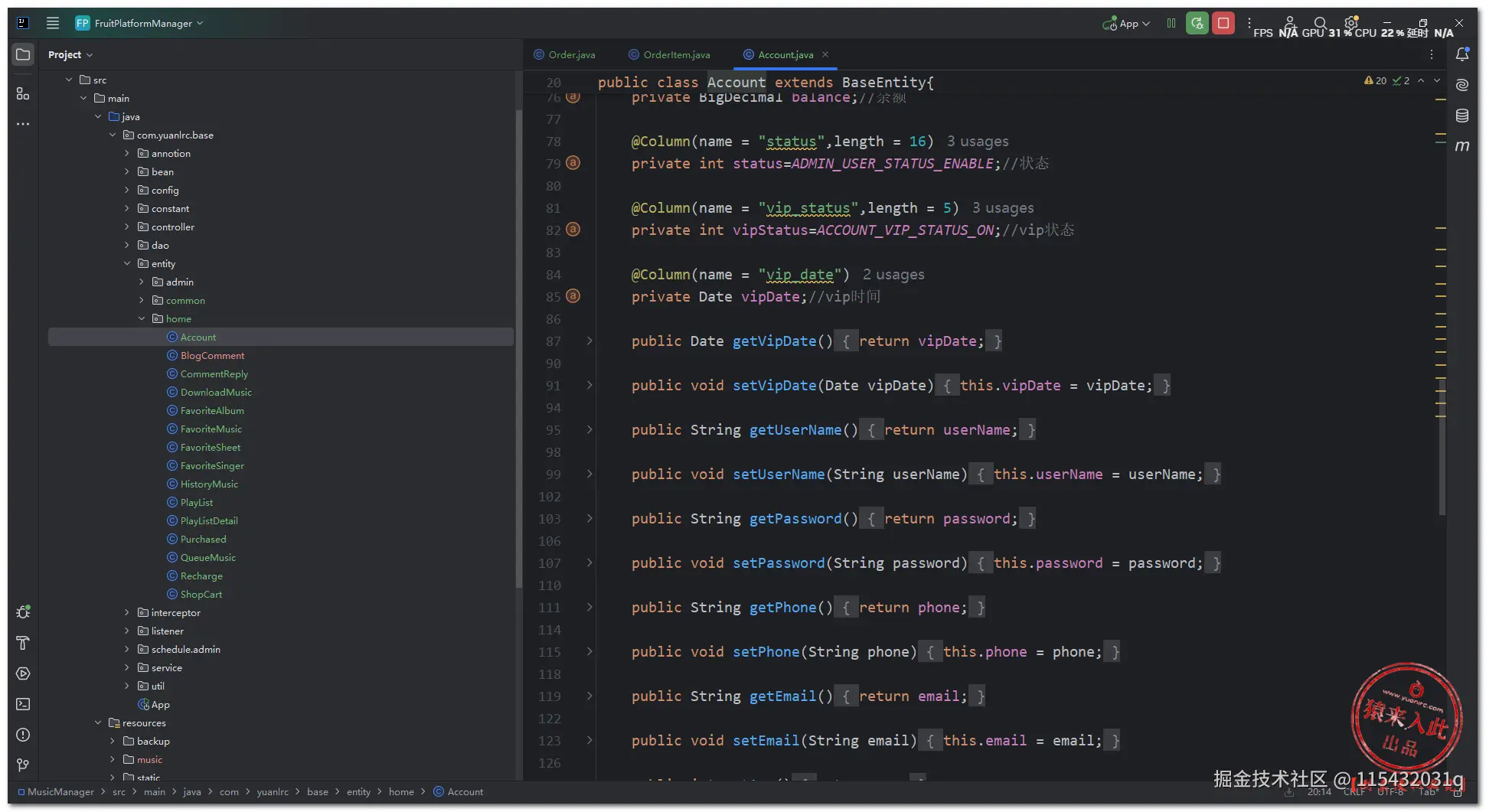Collapse the entity package

pos(127,263)
